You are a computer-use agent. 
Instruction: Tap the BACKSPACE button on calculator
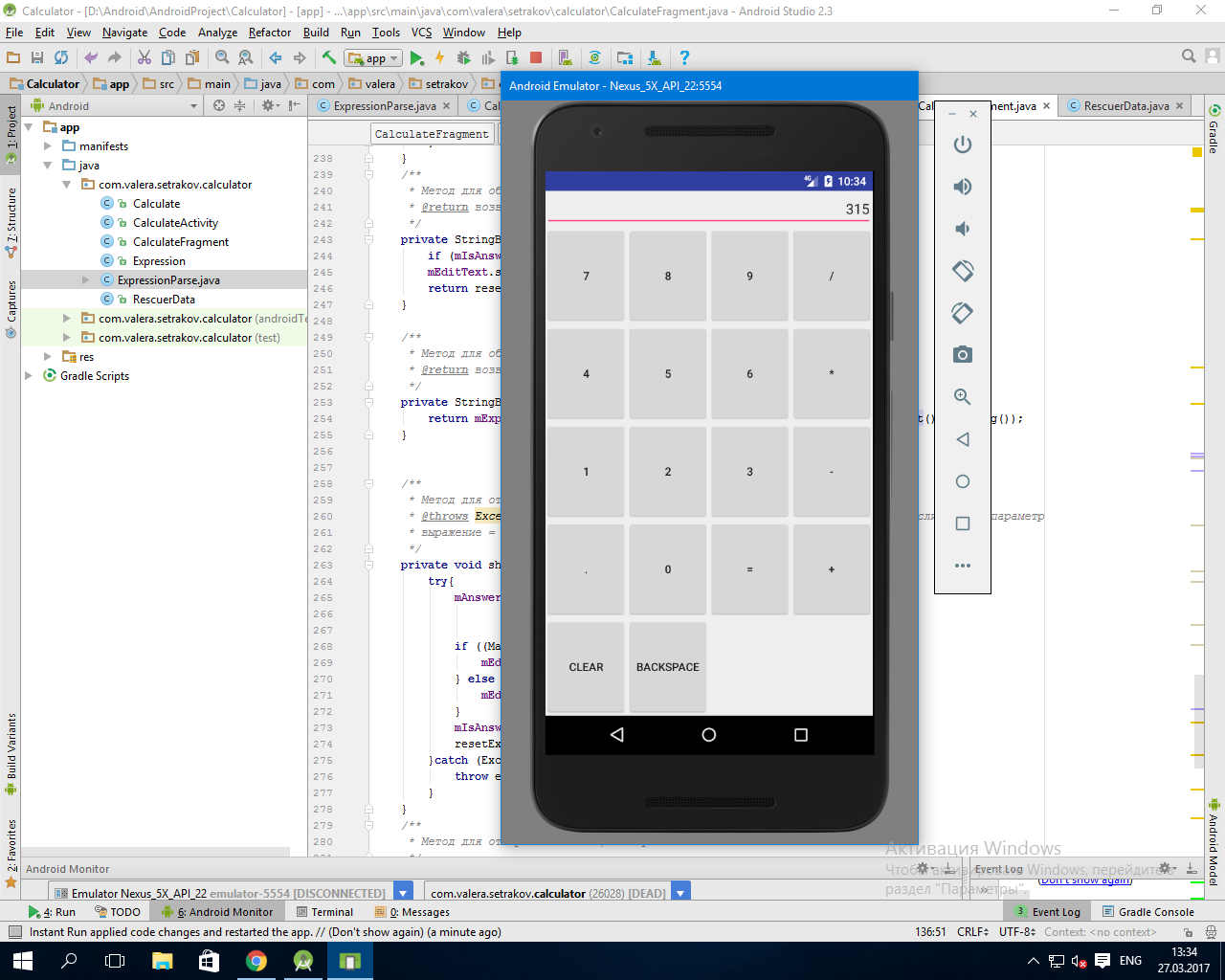(x=668, y=667)
